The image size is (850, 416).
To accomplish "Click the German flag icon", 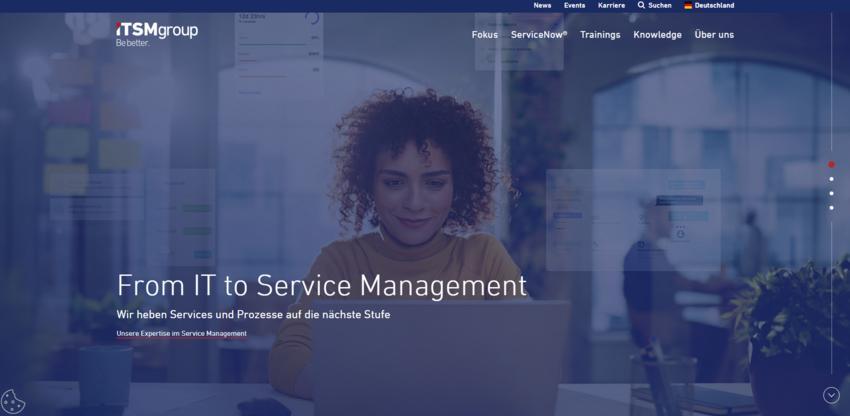I will pos(688,5).
